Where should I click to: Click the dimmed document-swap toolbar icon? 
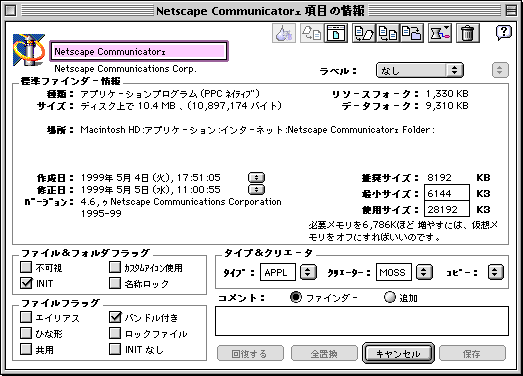pyautogui.click(x=312, y=33)
